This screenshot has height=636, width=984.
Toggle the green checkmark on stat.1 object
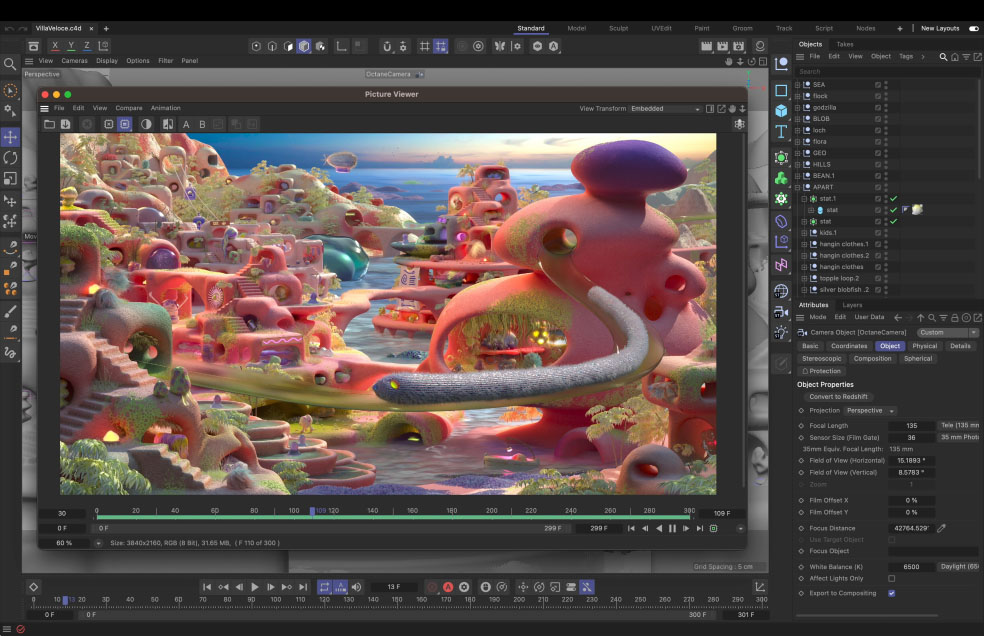894,199
